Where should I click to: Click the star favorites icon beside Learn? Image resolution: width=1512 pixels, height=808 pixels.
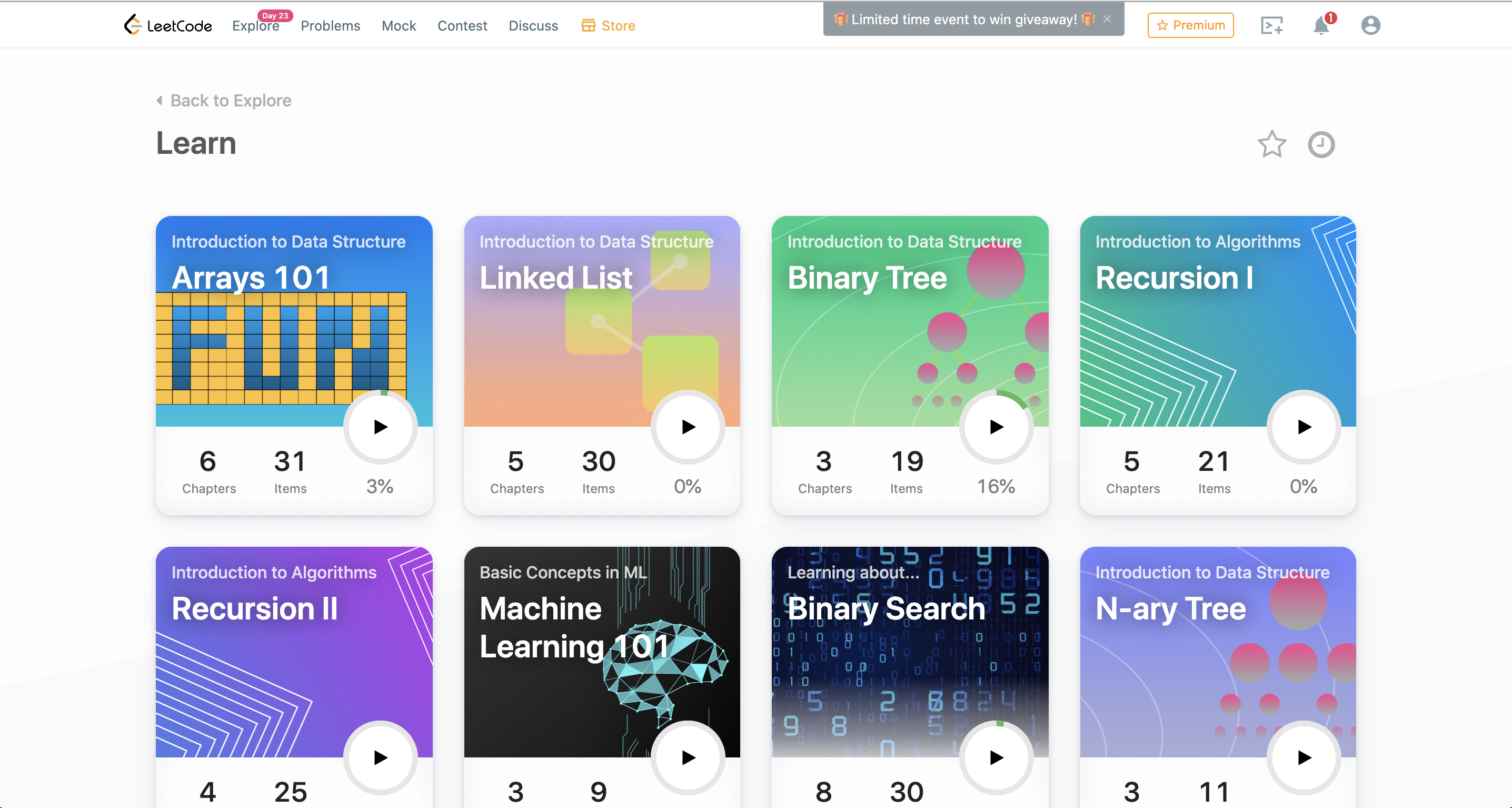click(1271, 144)
